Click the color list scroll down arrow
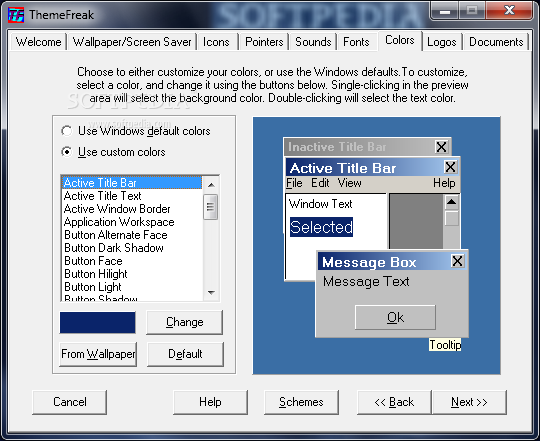 click(x=211, y=293)
